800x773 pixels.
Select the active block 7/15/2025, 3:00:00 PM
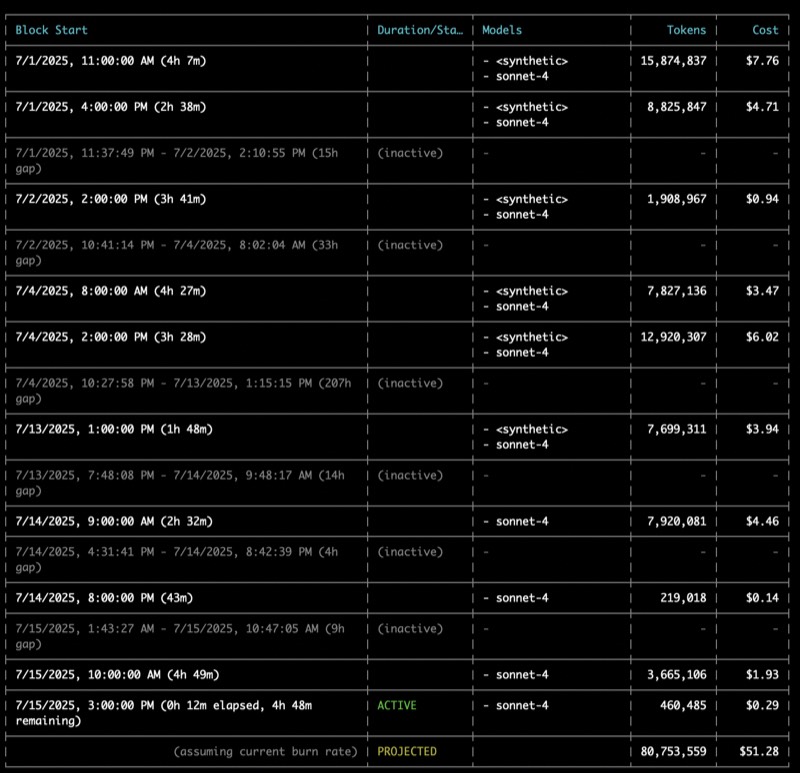point(164,713)
